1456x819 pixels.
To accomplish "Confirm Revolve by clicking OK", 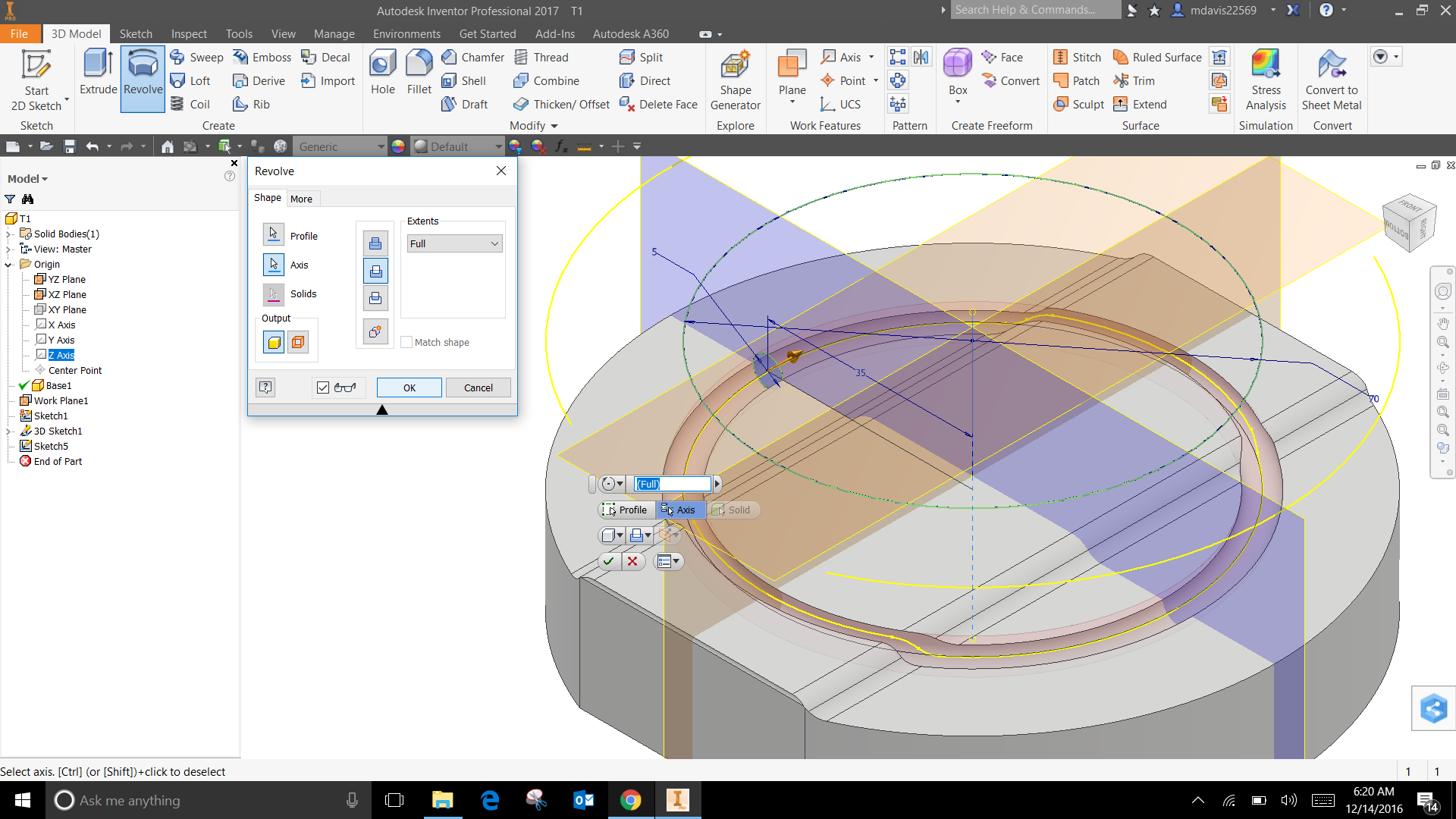I will 409,387.
